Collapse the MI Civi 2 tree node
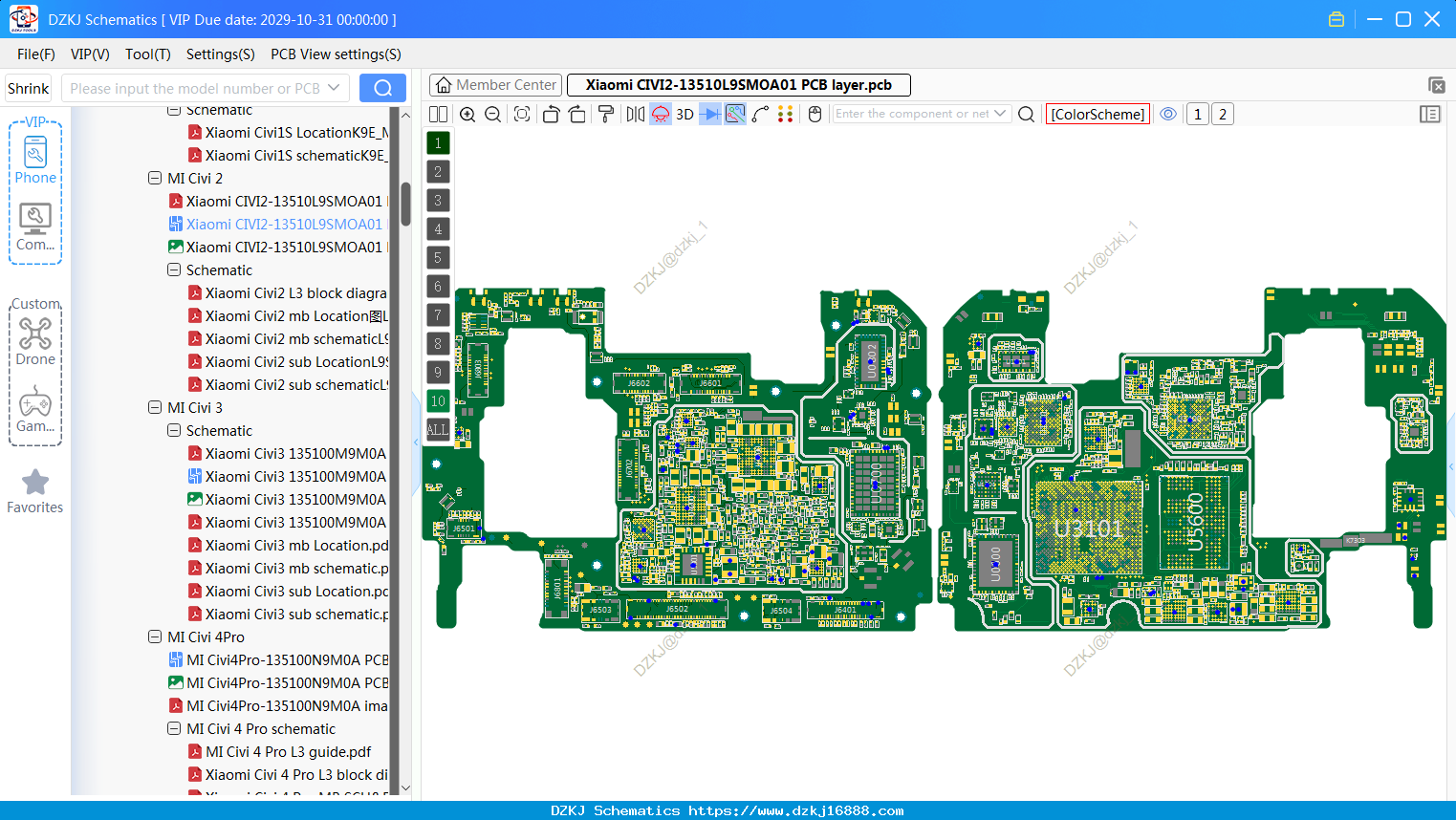 coord(155,179)
